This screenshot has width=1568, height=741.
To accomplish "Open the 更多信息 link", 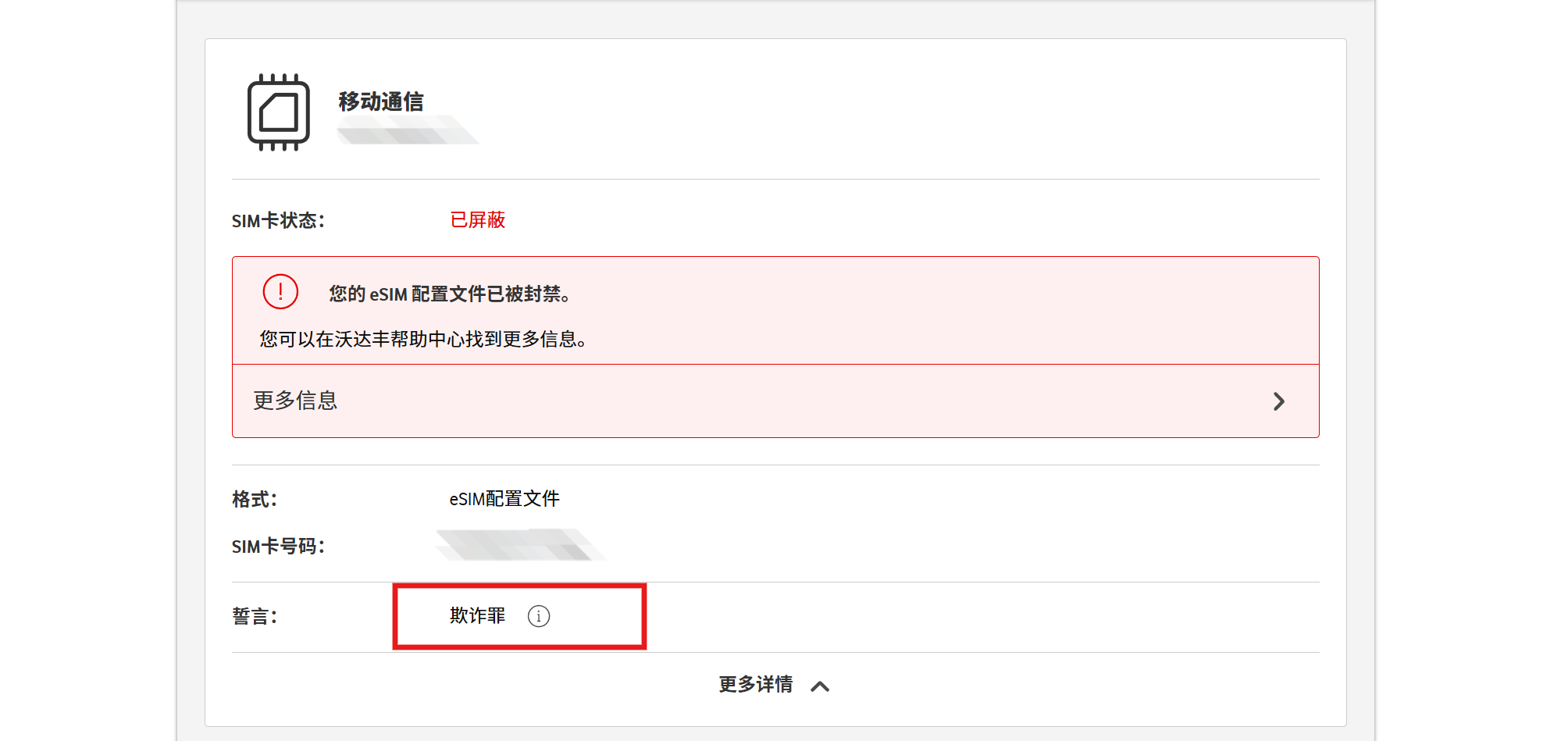I will click(294, 401).
